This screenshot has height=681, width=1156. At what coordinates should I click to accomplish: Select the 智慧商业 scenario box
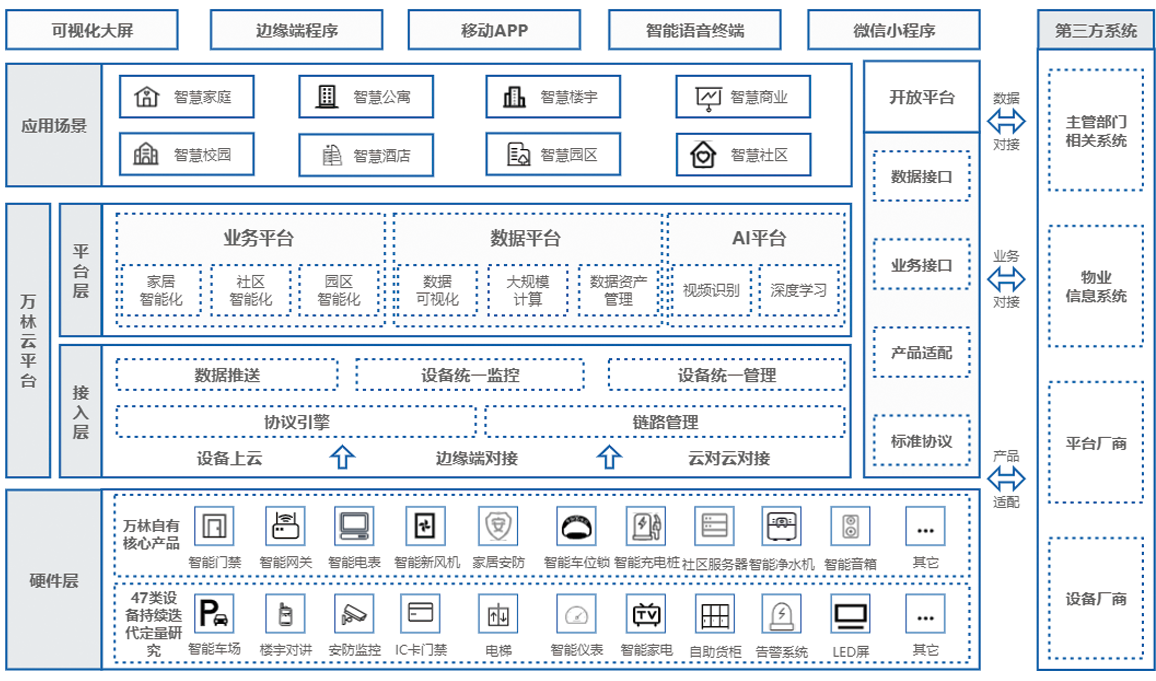point(743,97)
